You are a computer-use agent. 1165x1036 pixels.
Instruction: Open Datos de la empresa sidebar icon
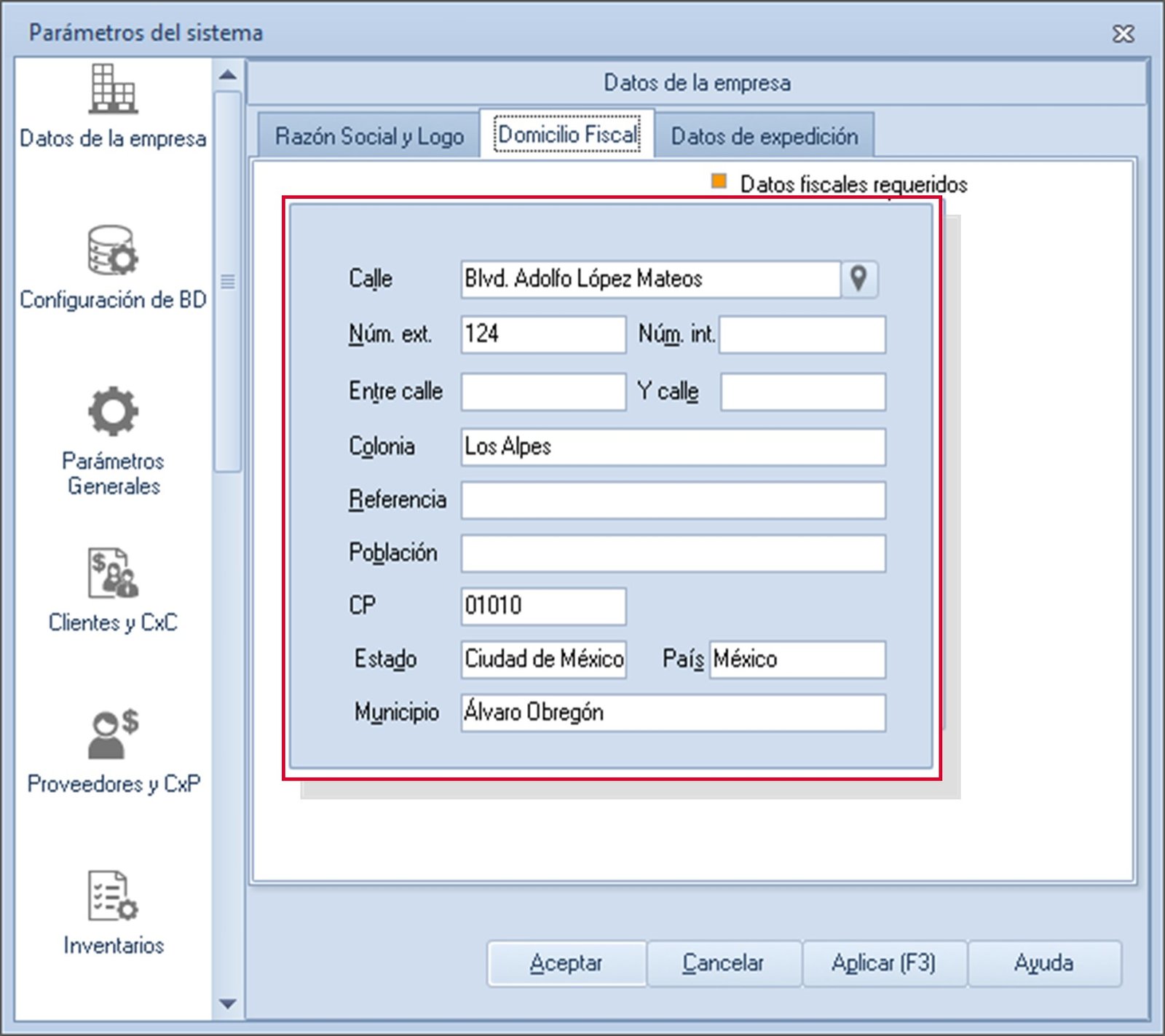[113, 89]
